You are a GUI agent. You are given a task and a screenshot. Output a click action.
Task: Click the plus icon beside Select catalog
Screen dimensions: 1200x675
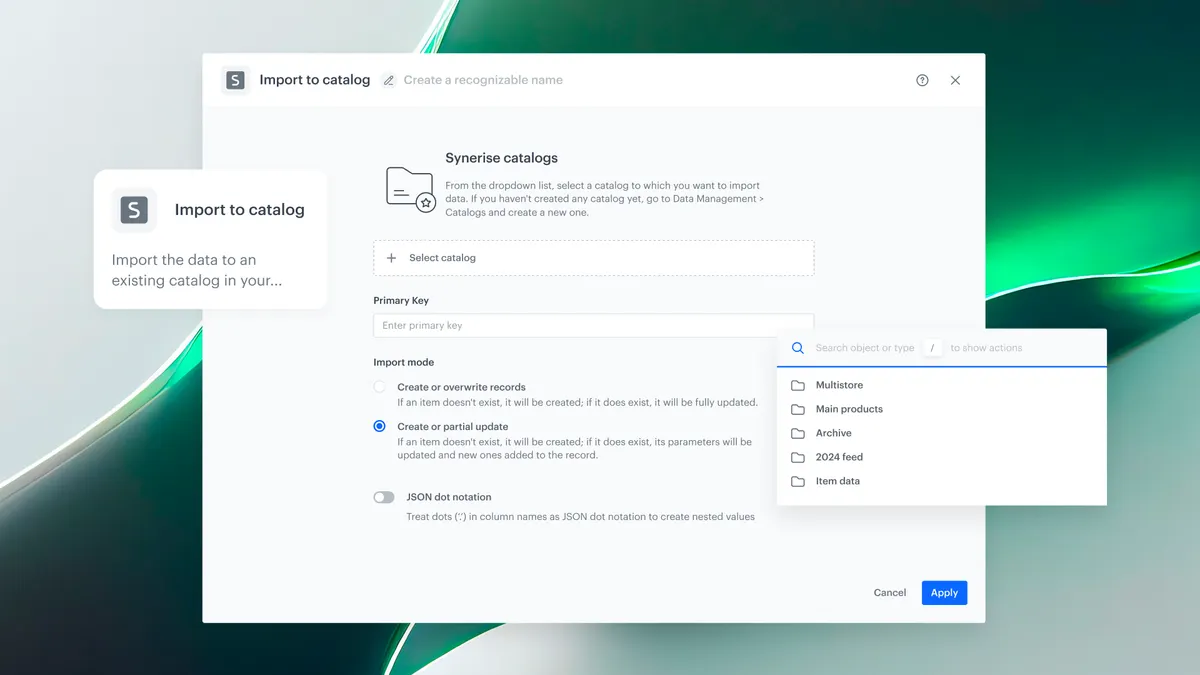[391, 258]
